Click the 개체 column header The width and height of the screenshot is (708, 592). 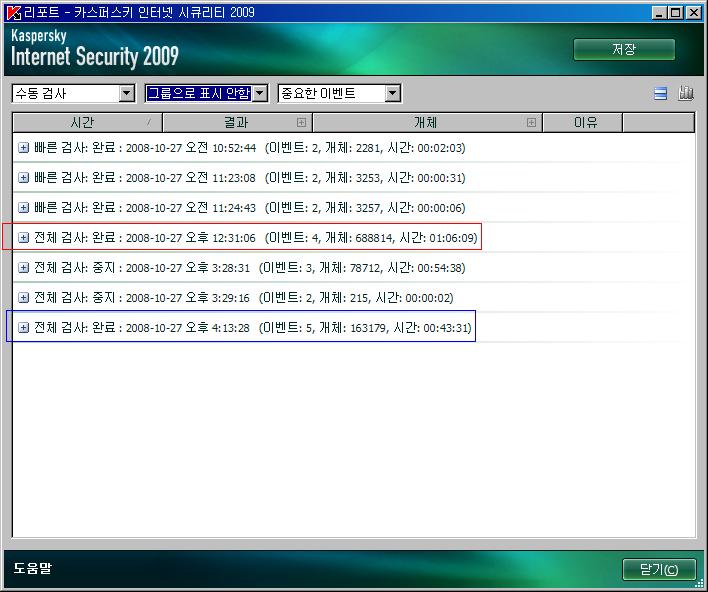tap(427, 122)
